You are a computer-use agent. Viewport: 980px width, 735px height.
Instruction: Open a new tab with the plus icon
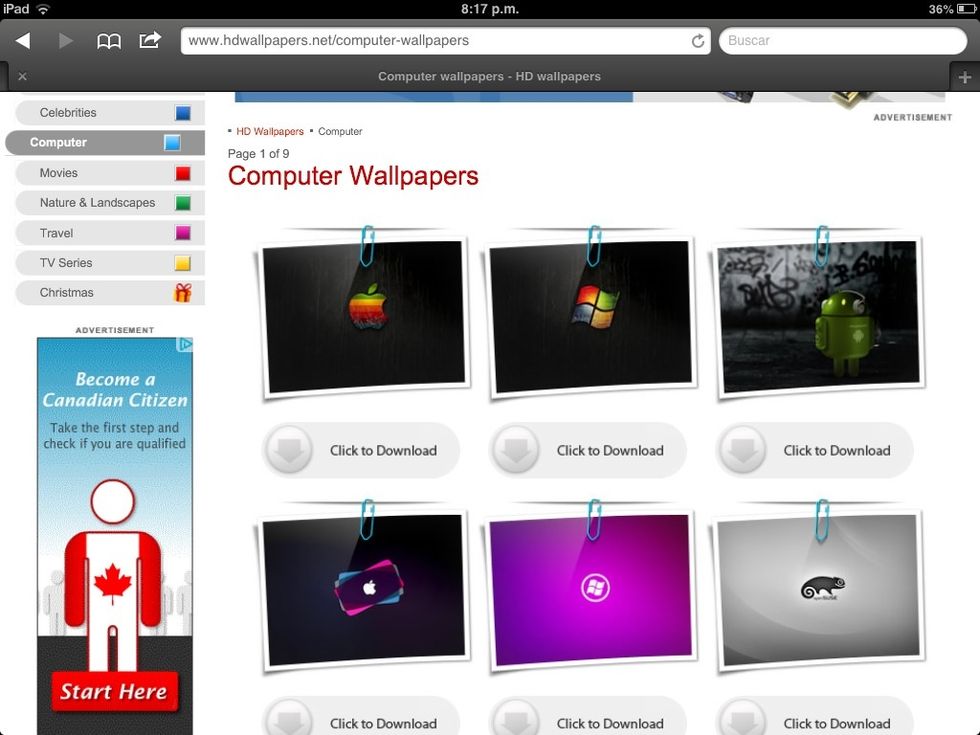pos(965,76)
